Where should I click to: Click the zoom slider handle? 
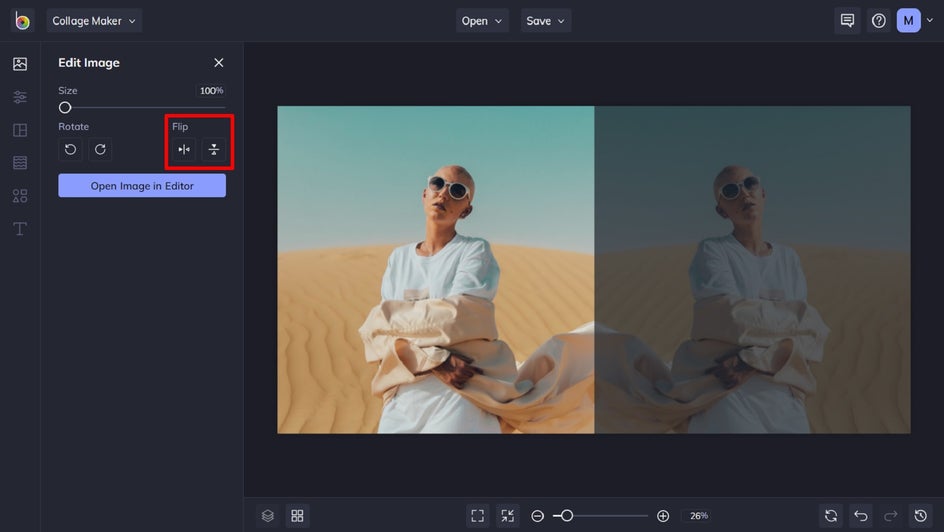click(x=567, y=516)
